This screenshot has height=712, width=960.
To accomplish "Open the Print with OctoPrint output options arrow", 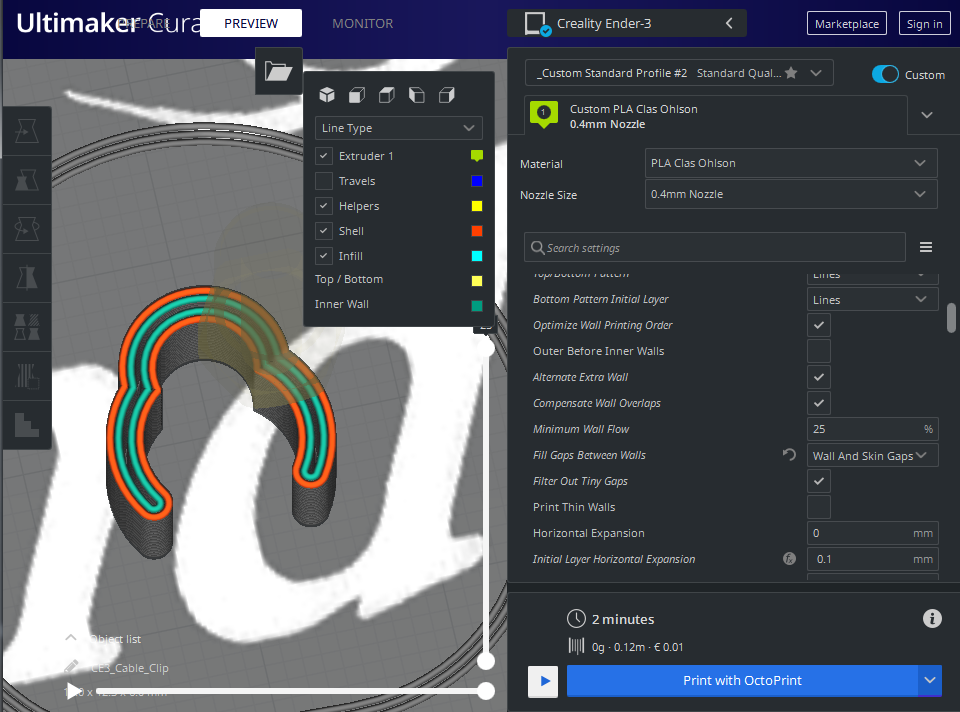I will [x=930, y=681].
